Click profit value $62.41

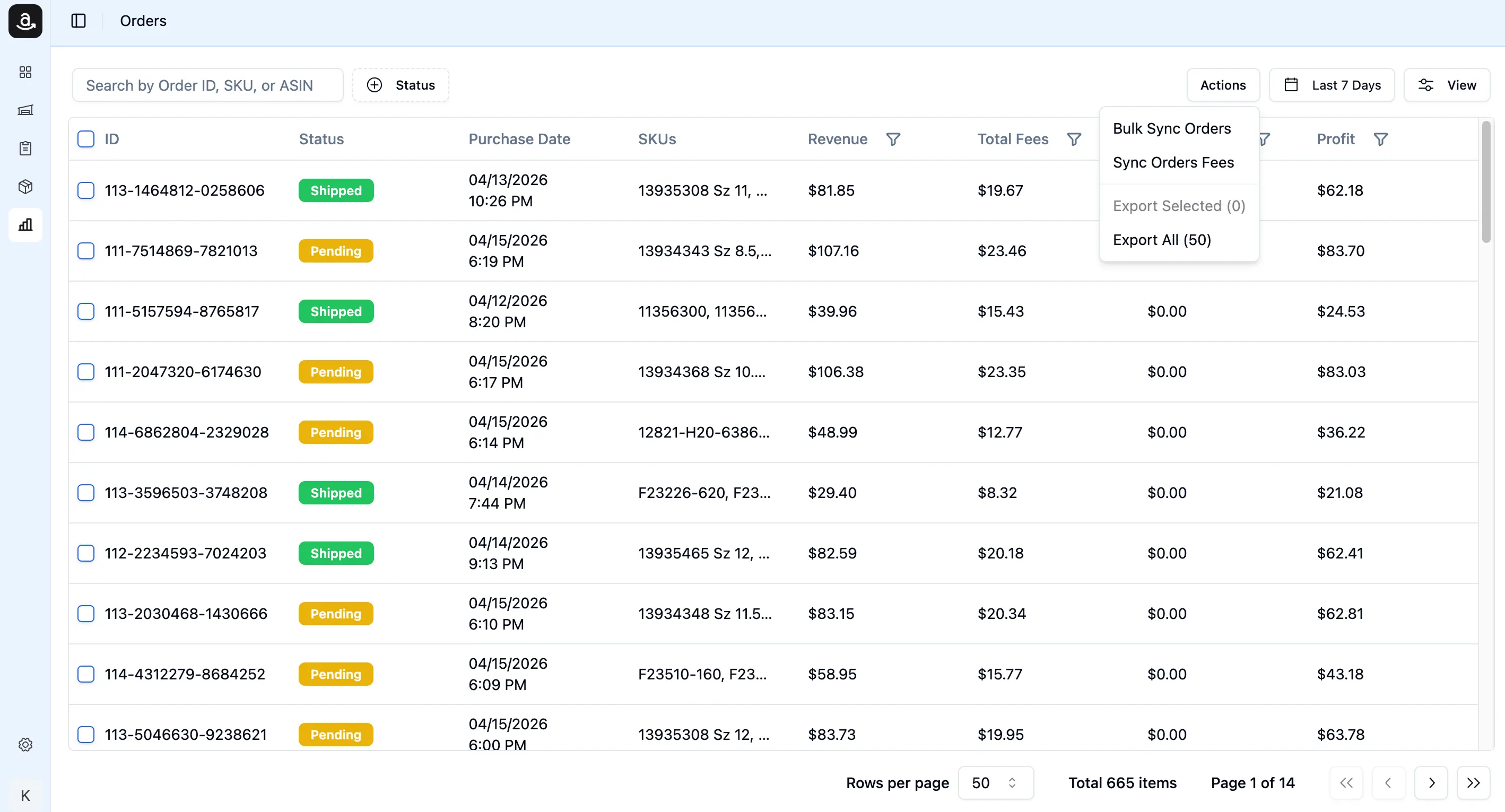point(1339,553)
